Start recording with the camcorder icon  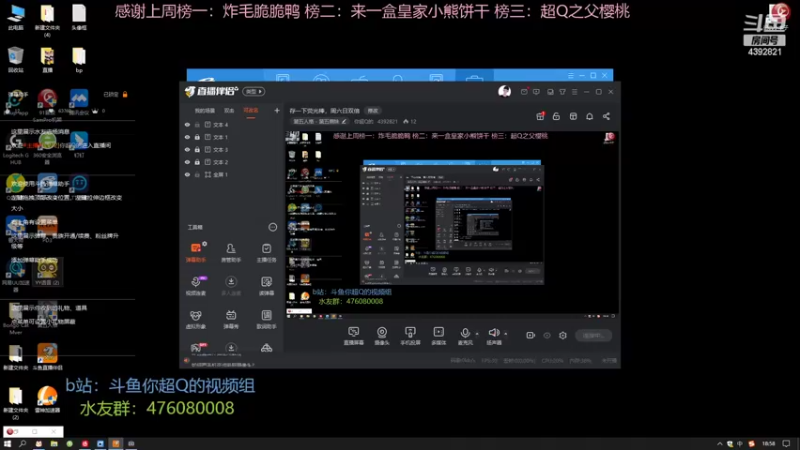[531, 335]
